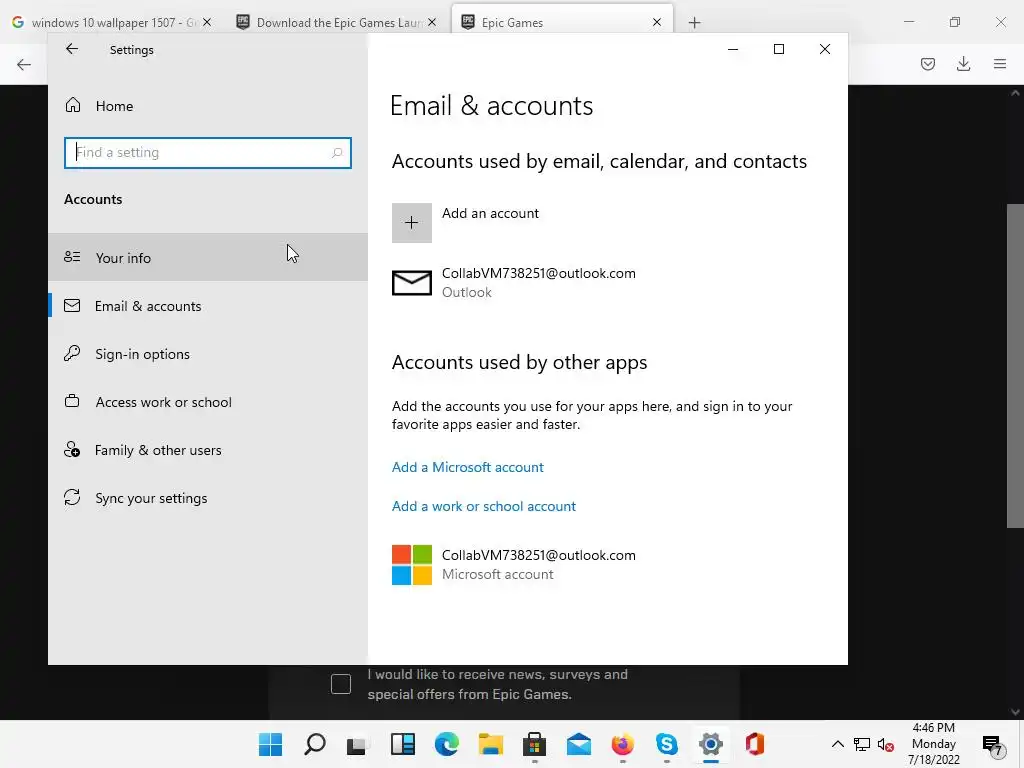The image size is (1024, 768).
Task: Switch to Firefox on the taskbar
Action: 622,744
